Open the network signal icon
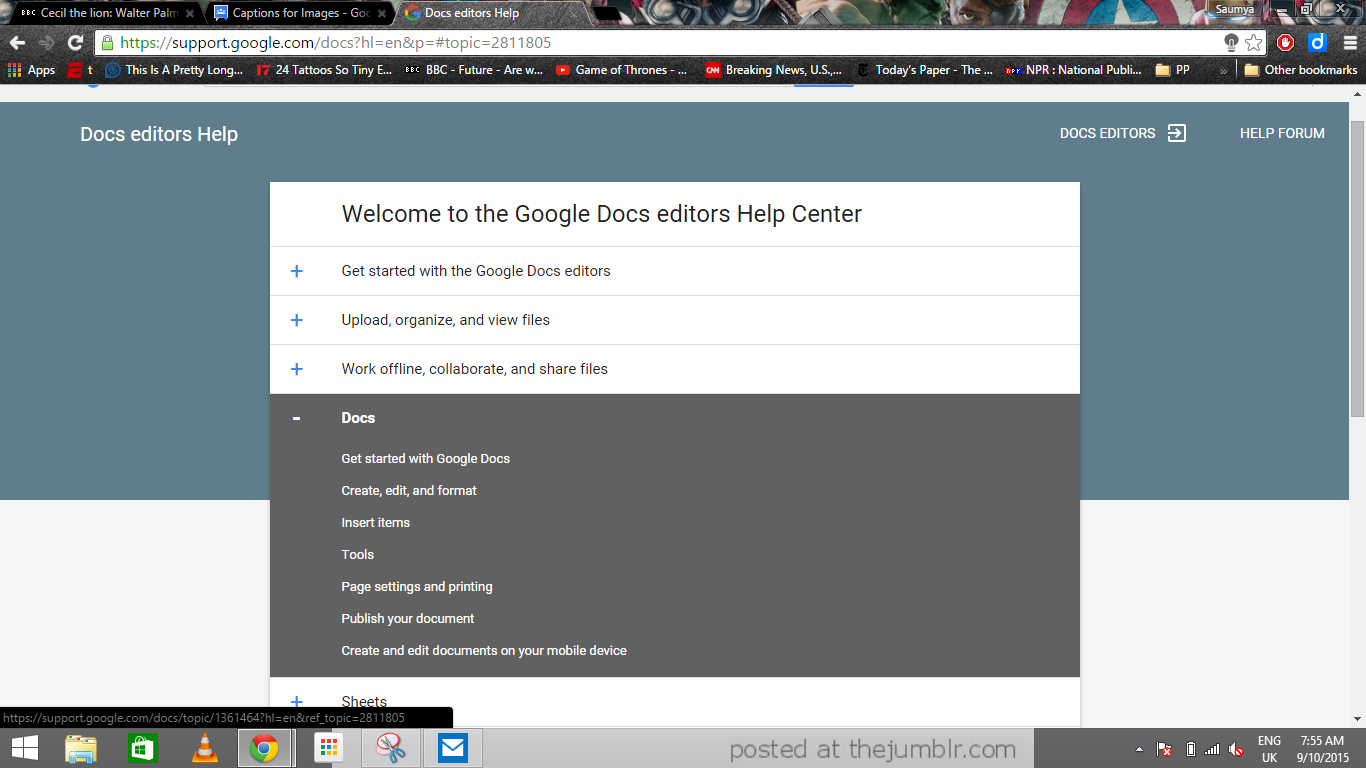The width and height of the screenshot is (1366, 768). (1212, 749)
